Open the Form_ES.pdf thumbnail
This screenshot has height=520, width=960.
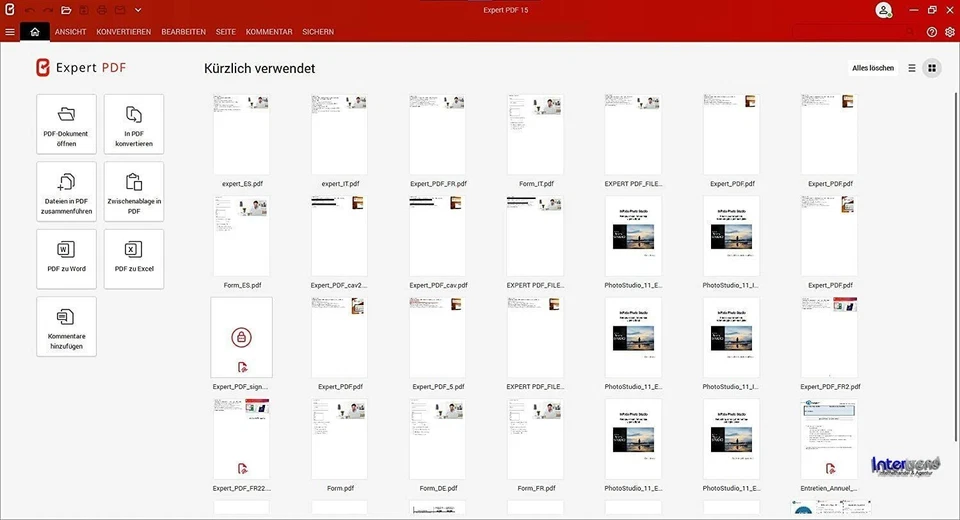(x=241, y=236)
